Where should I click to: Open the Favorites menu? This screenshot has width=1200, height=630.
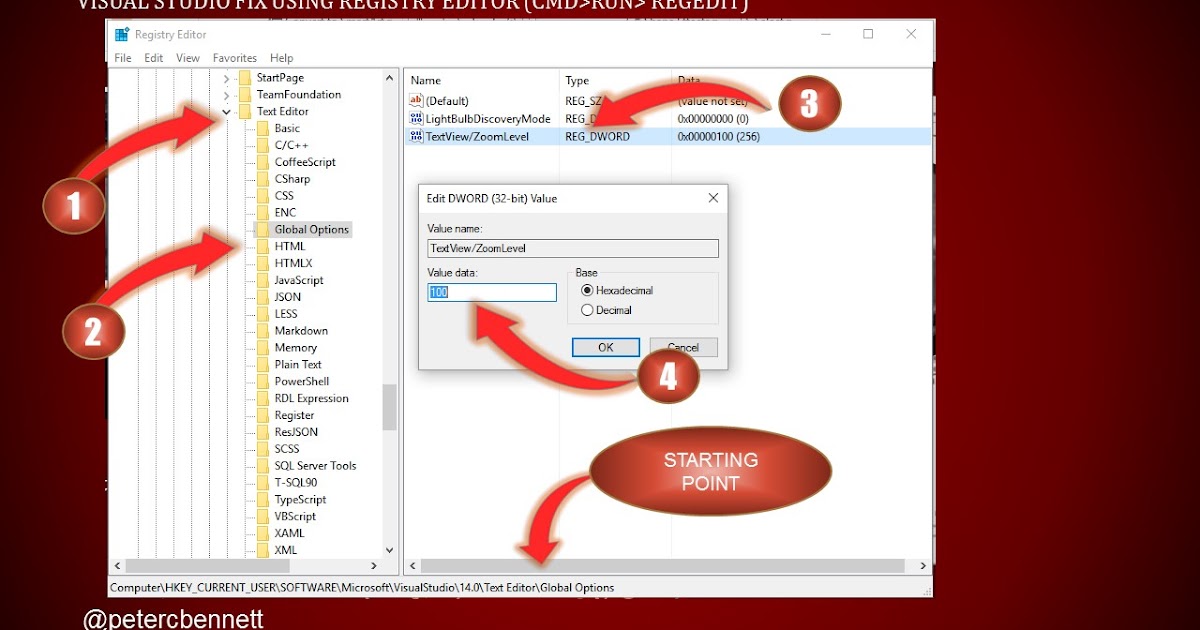tap(235, 57)
